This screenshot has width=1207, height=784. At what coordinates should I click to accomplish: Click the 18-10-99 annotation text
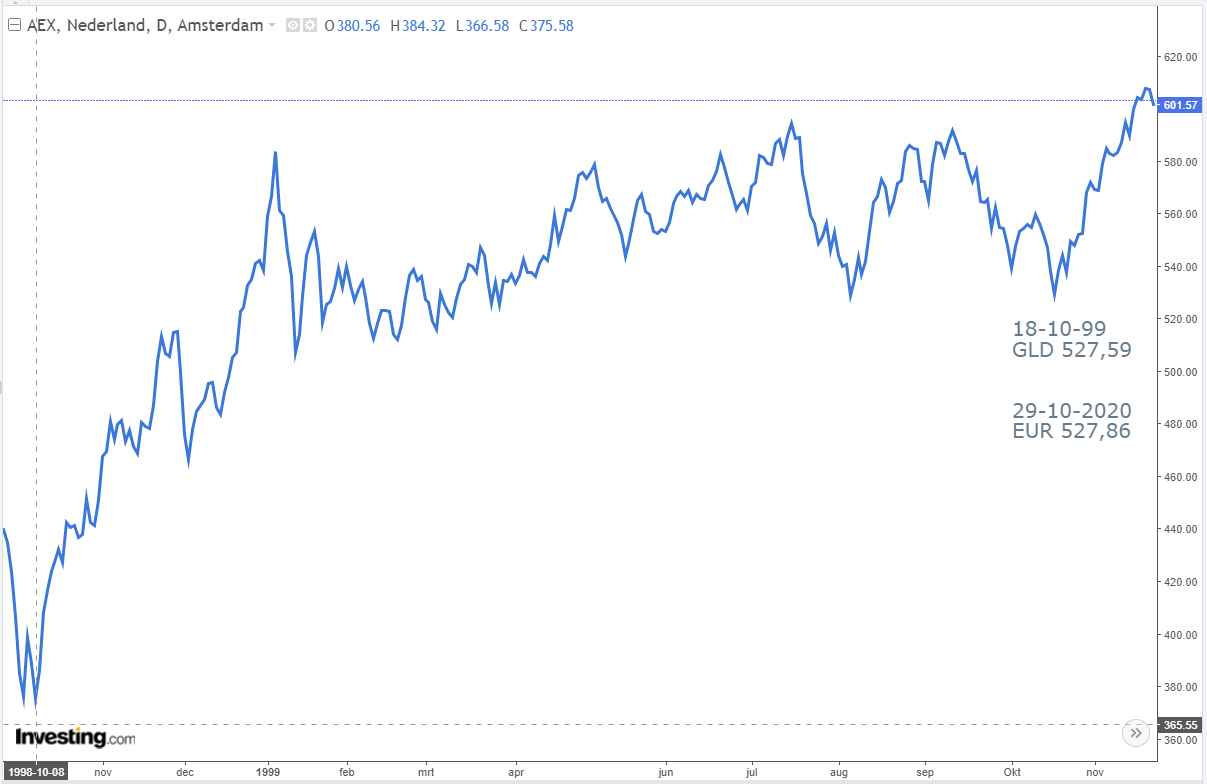[1059, 329]
